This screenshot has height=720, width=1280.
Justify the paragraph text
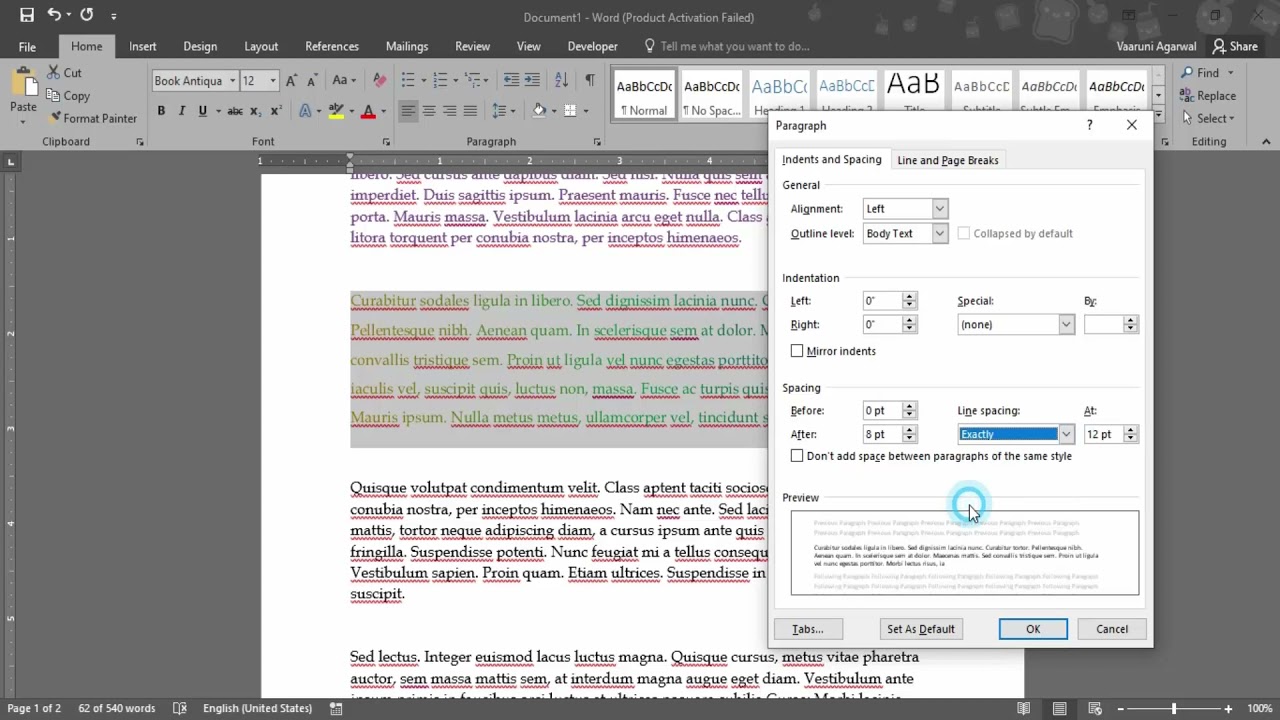click(x=470, y=111)
